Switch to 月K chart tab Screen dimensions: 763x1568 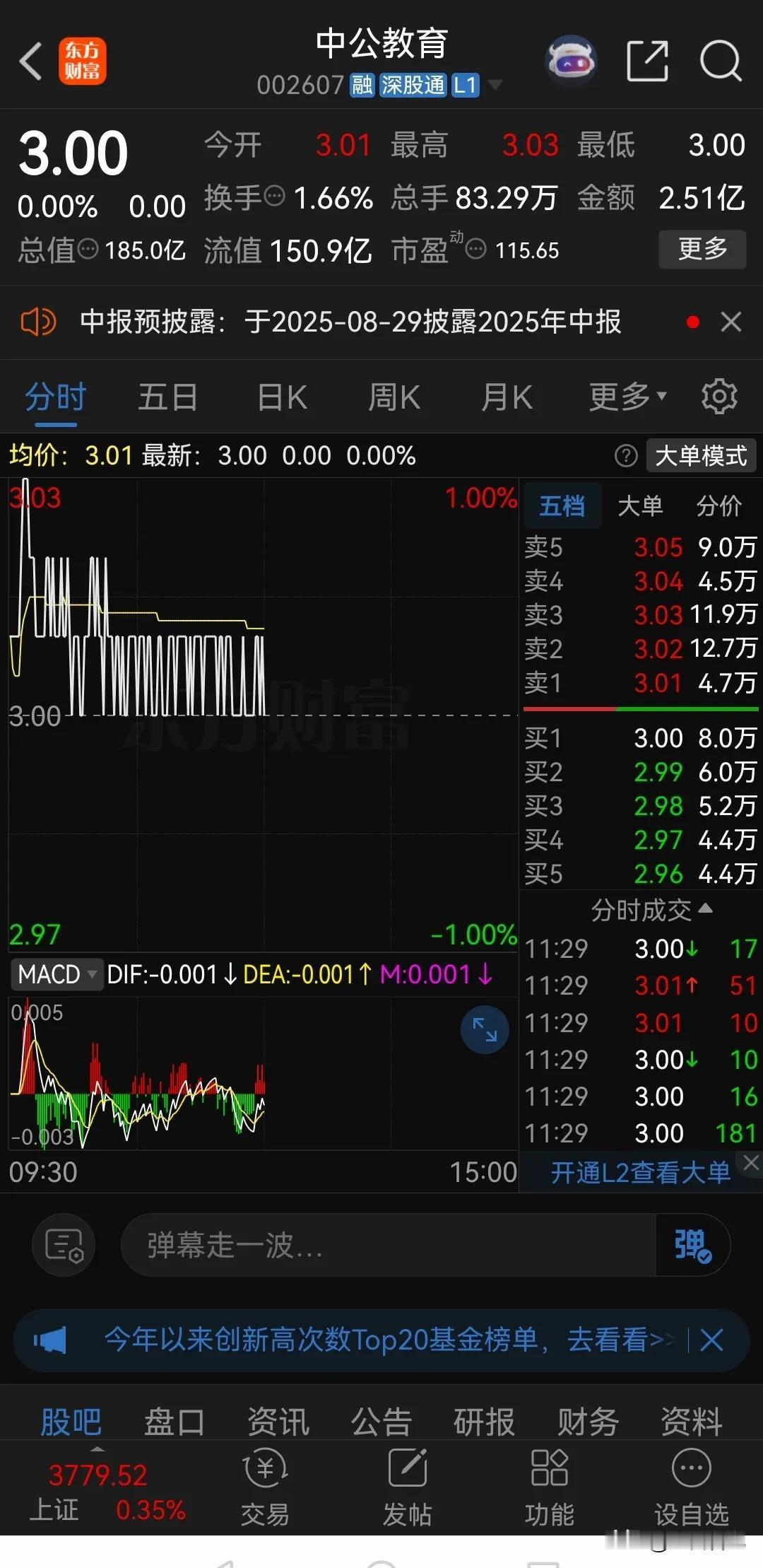coord(507,397)
